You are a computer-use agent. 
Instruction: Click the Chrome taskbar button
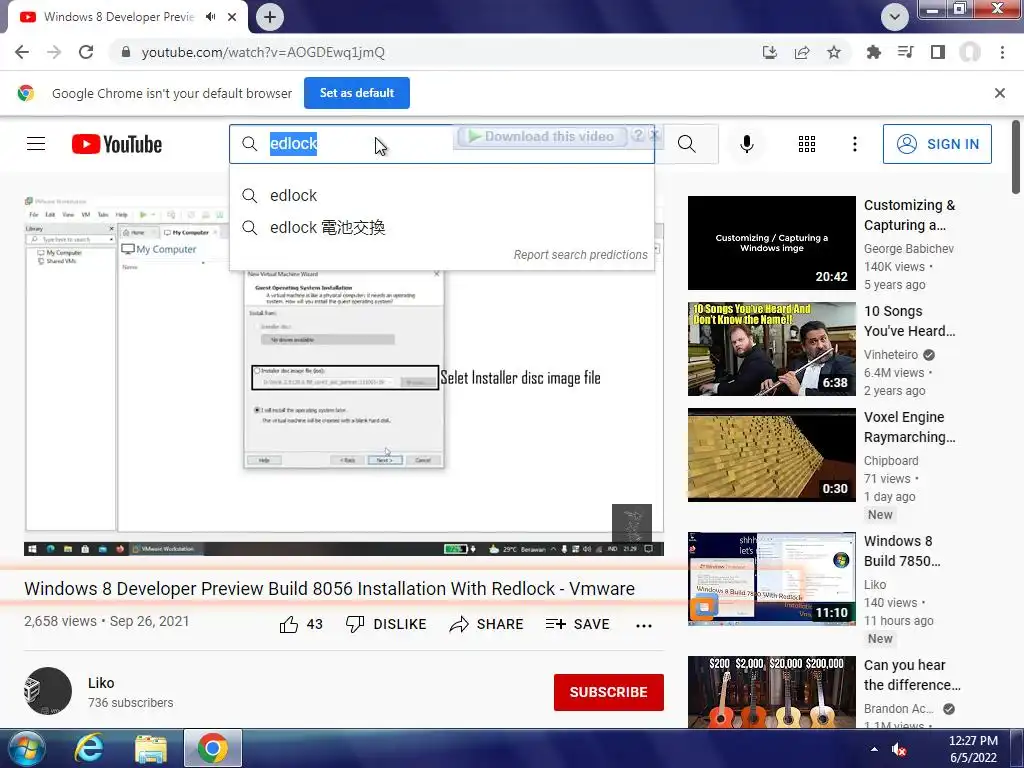point(213,748)
